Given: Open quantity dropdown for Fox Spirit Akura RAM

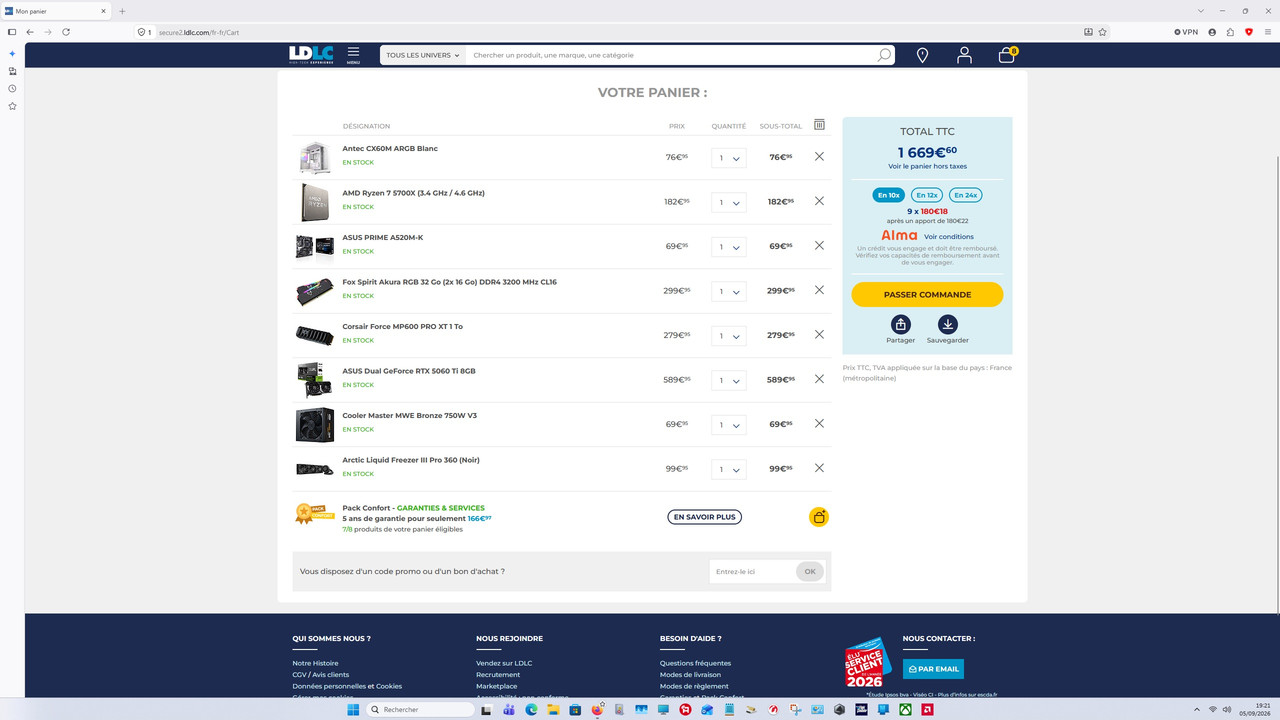Looking at the screenshot, I should tap(729, 291).
